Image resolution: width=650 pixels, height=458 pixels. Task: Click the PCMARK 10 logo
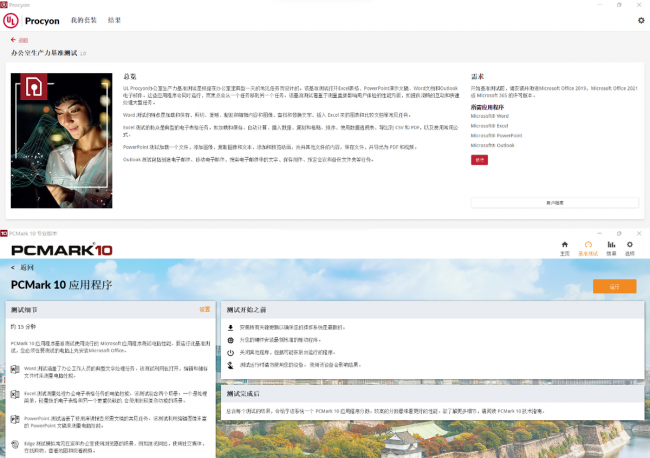pyautogui.click(x=62, y=250)
